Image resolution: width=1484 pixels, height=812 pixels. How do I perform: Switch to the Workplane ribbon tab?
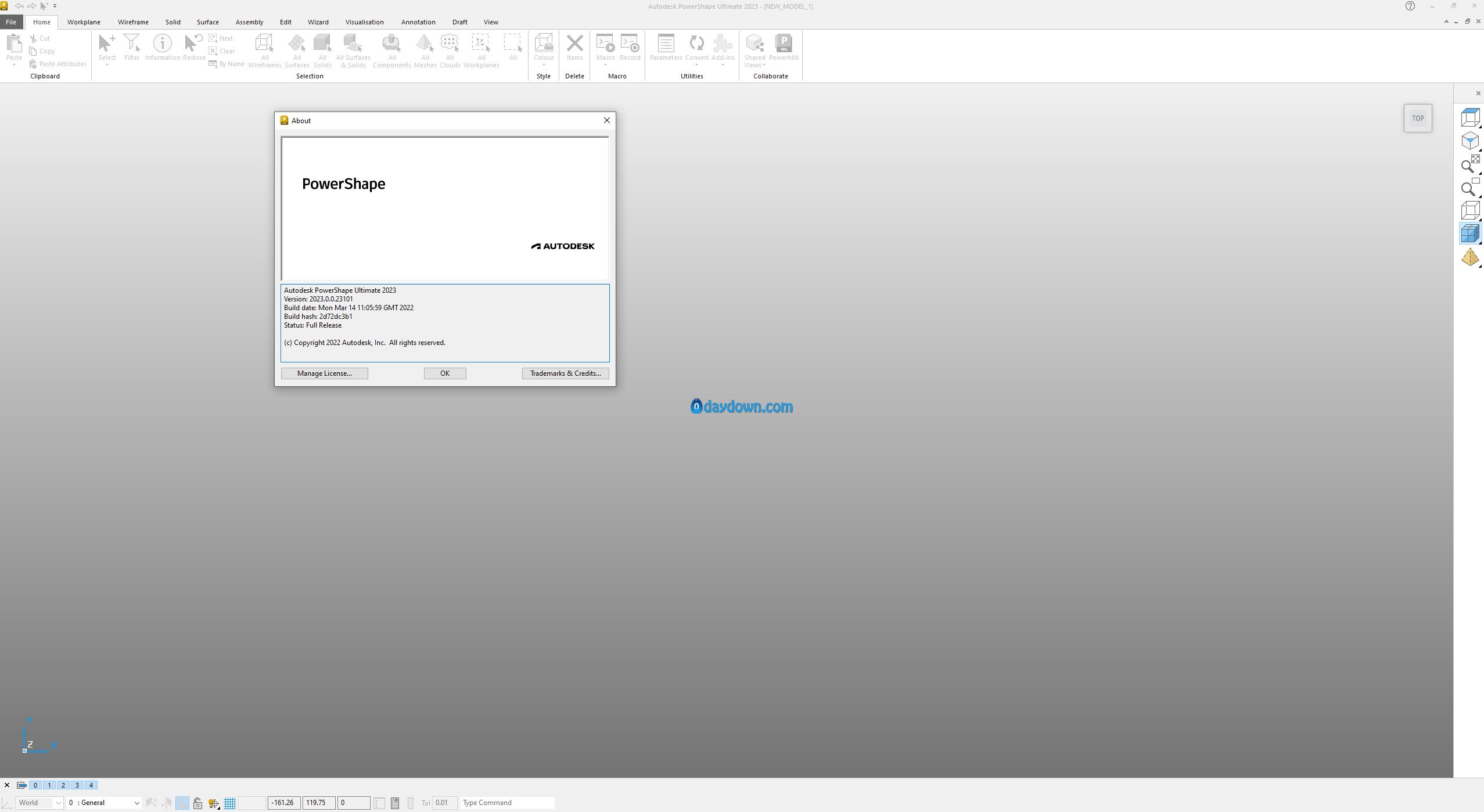(84, 22)
